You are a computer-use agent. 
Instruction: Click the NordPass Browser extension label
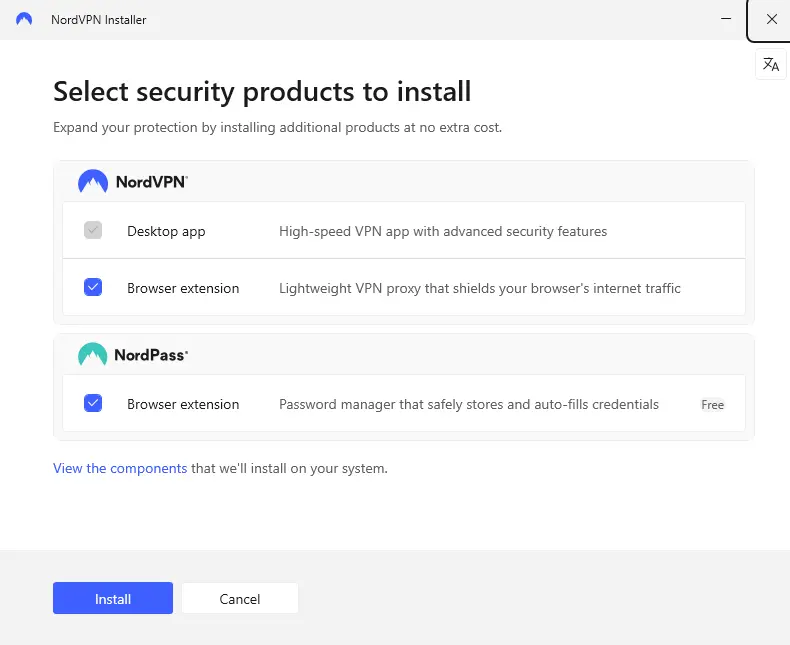point(183,404)
